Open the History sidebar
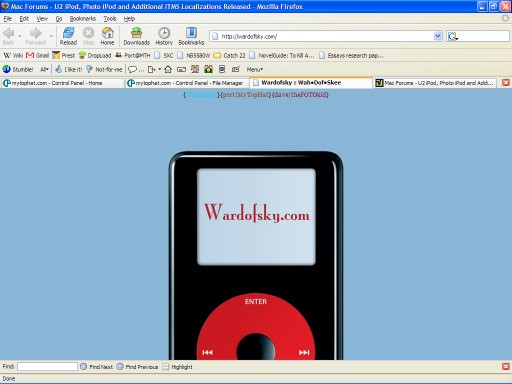The width and height of the screenshot is (512, 384). (164, 36)
